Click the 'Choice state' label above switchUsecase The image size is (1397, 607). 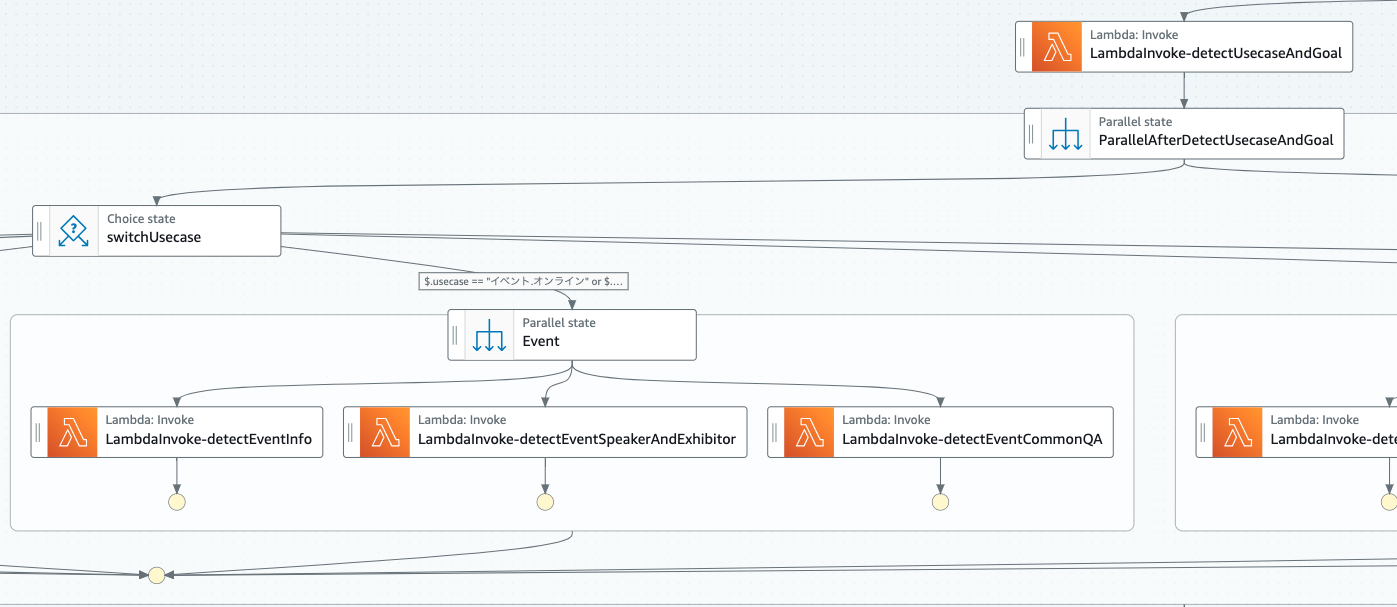[x=141, y=219]
